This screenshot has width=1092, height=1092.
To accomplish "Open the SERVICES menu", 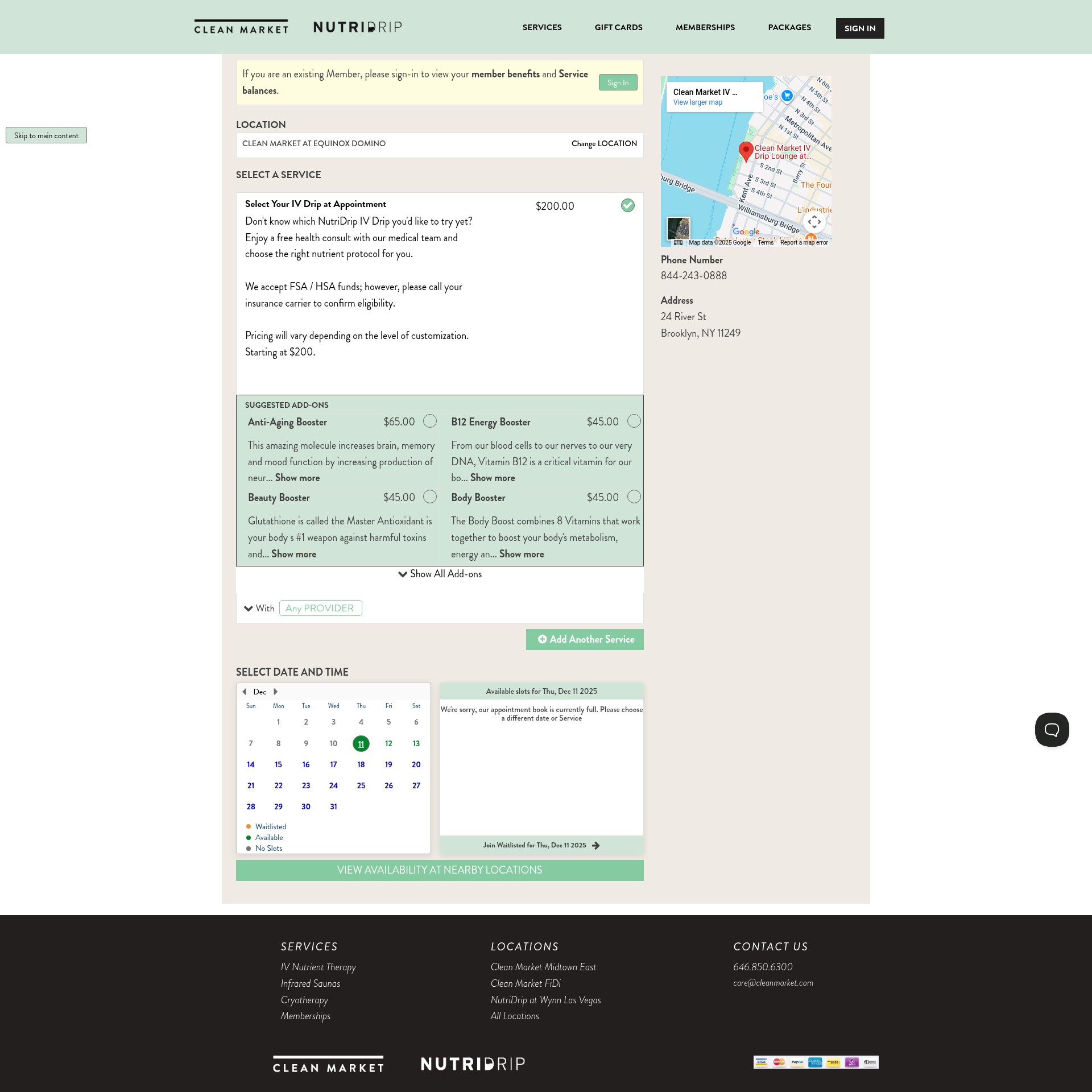I will pos(542,27).
